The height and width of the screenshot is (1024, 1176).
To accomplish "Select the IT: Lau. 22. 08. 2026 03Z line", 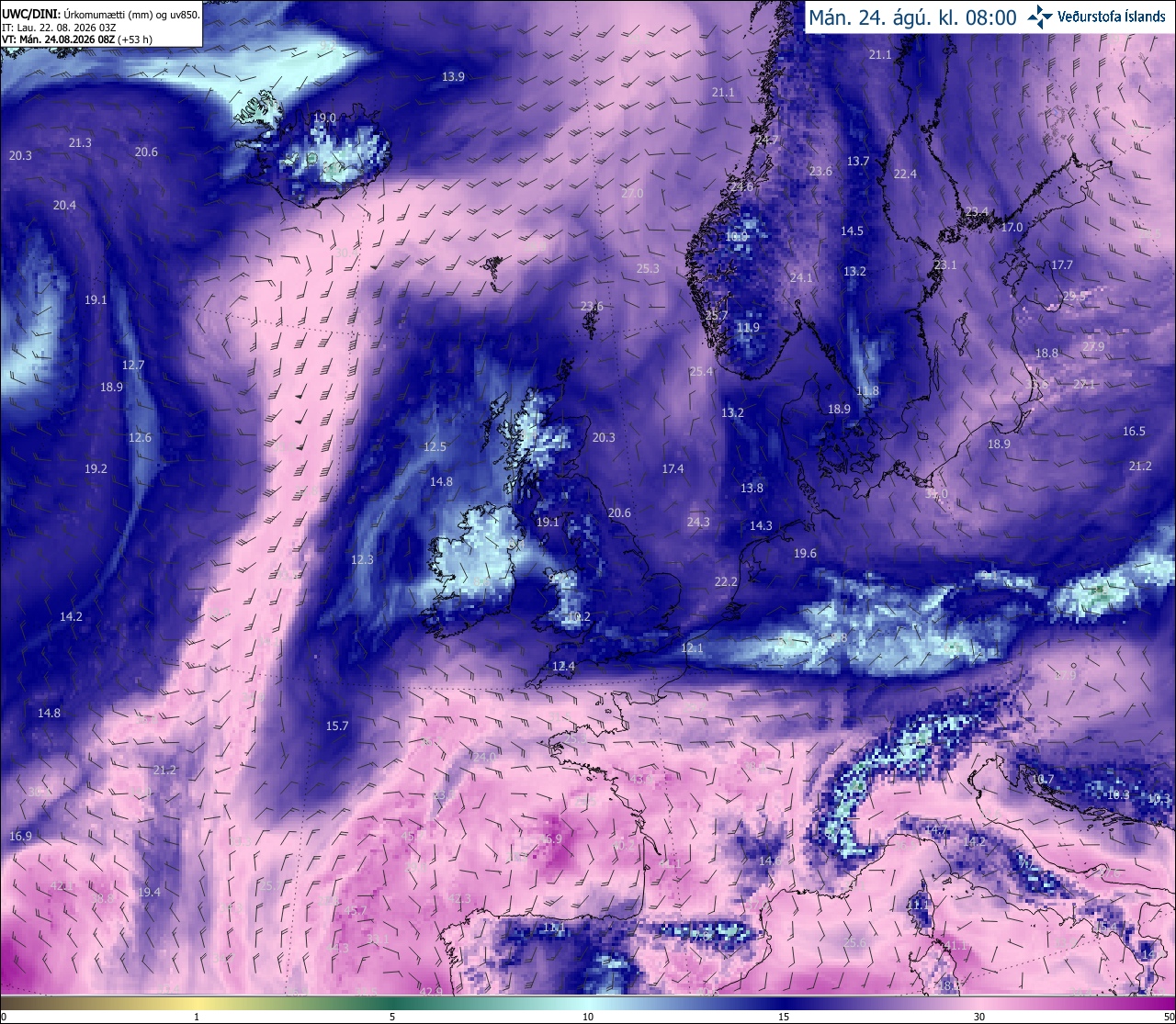I will pos(59,28).
